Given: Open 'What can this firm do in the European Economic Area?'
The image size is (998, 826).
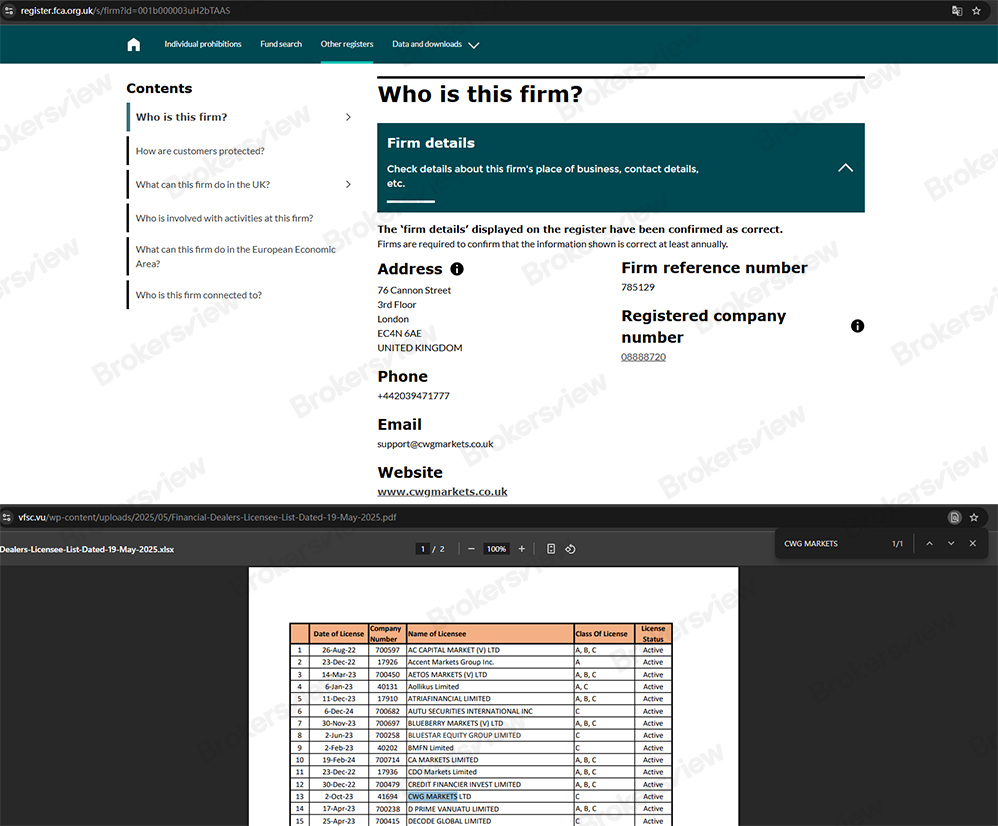Looking at the screenshot, I should click(235, 256).
